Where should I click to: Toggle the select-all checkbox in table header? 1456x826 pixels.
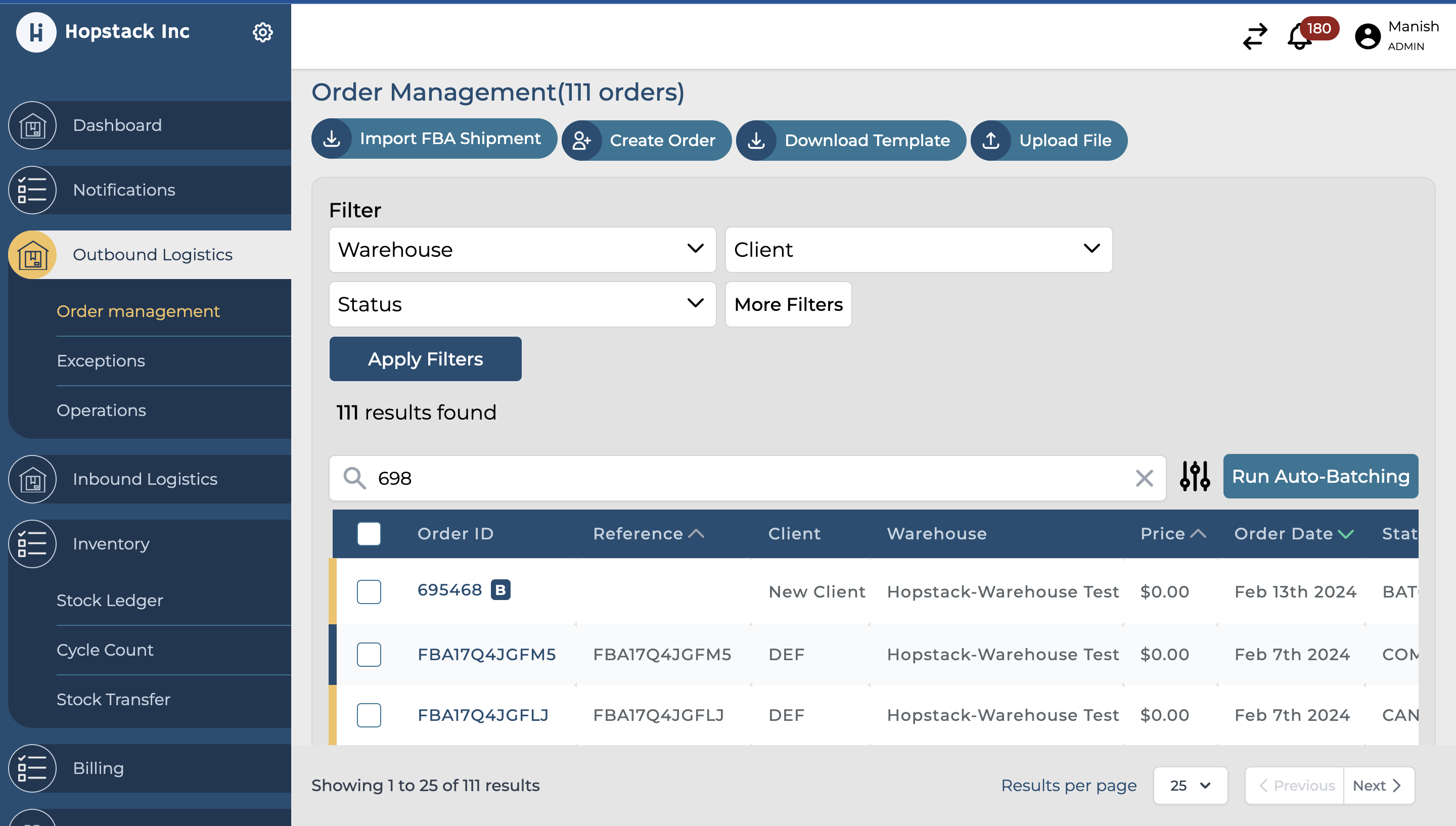(369, 534)
